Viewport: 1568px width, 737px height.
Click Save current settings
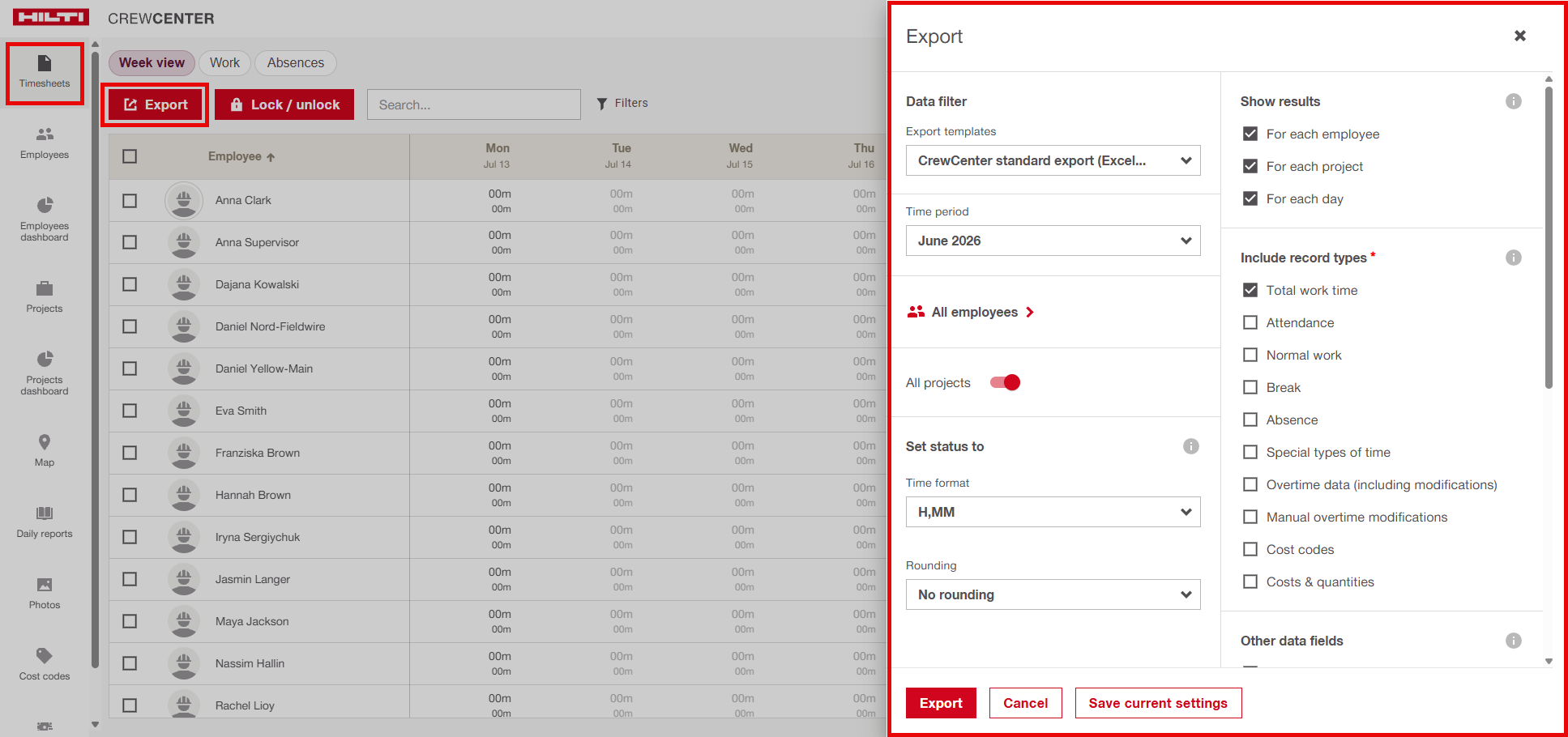tap(1158, 703)
